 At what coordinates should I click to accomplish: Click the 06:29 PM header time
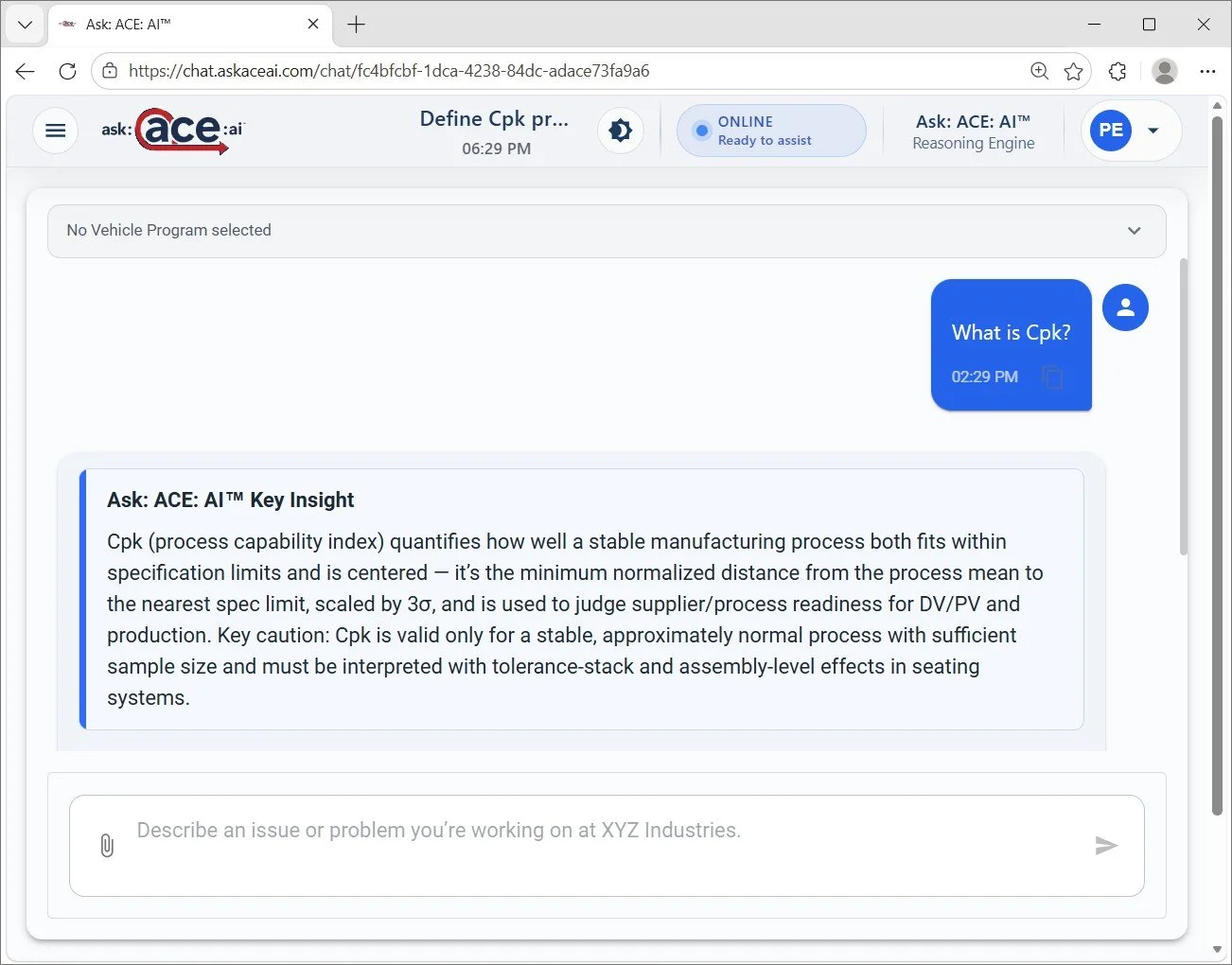pos(496,149)
